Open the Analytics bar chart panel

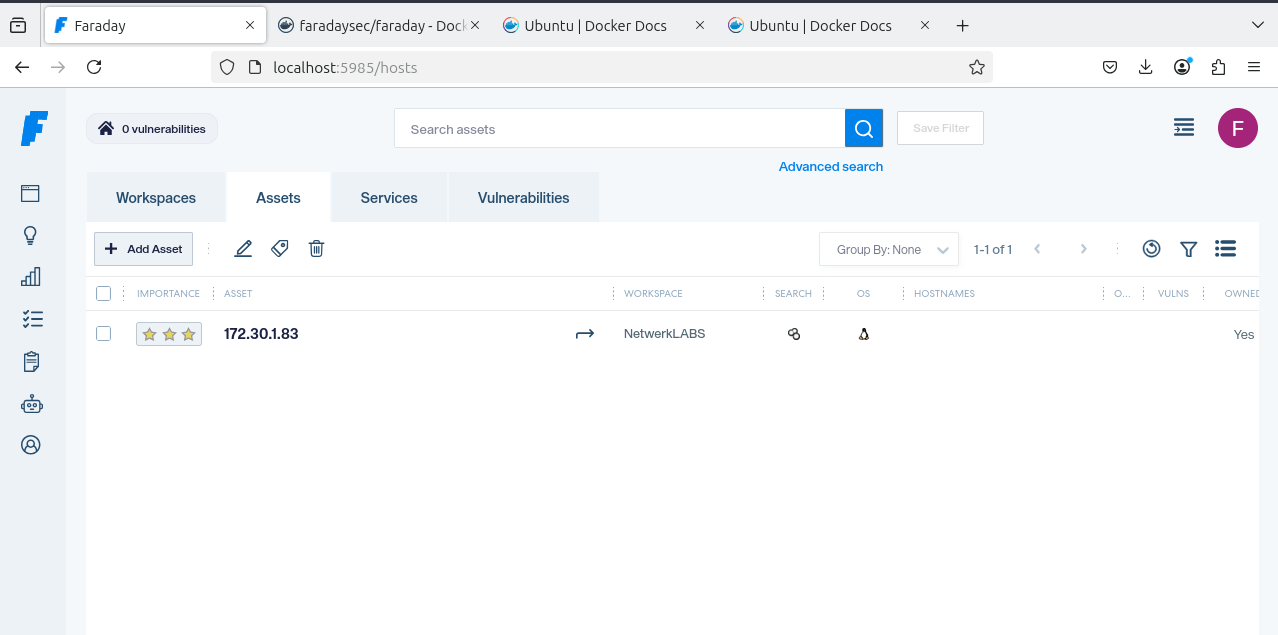point(30,276)
